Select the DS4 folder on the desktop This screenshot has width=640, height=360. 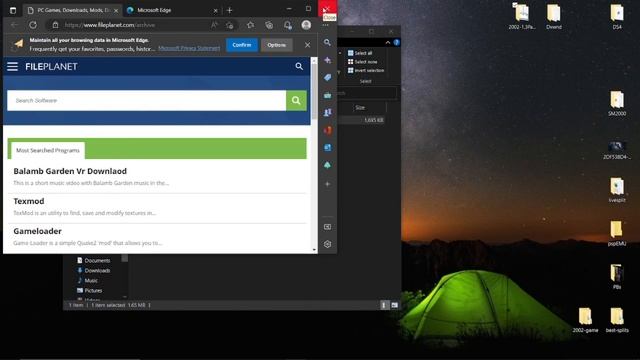[x=617, y=16]
